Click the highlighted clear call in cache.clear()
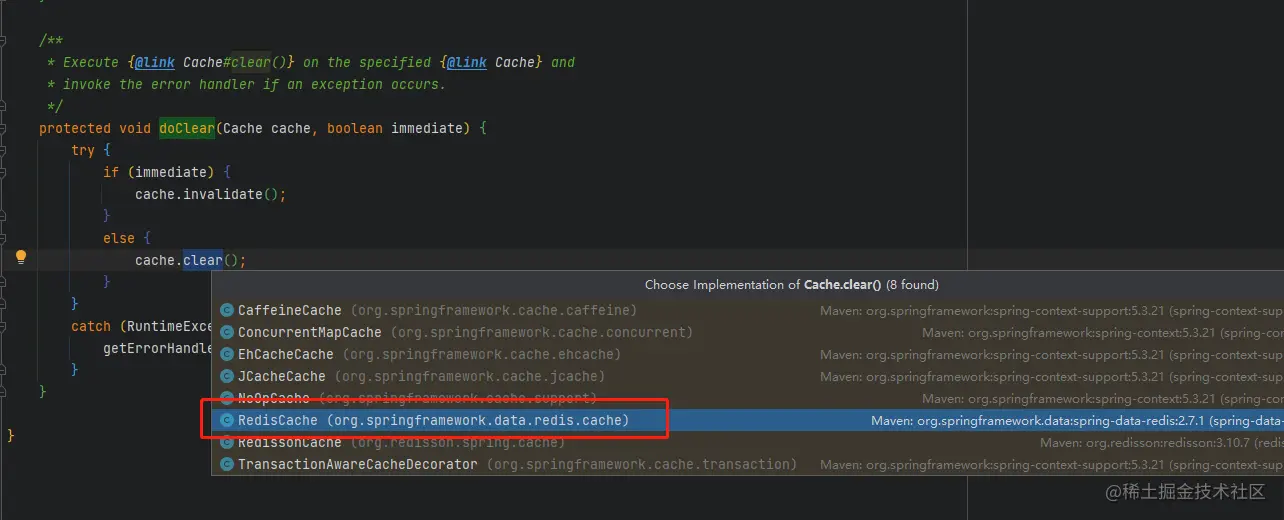The height and width of the screenshot is (520, 1284). (x=203, y=260)
